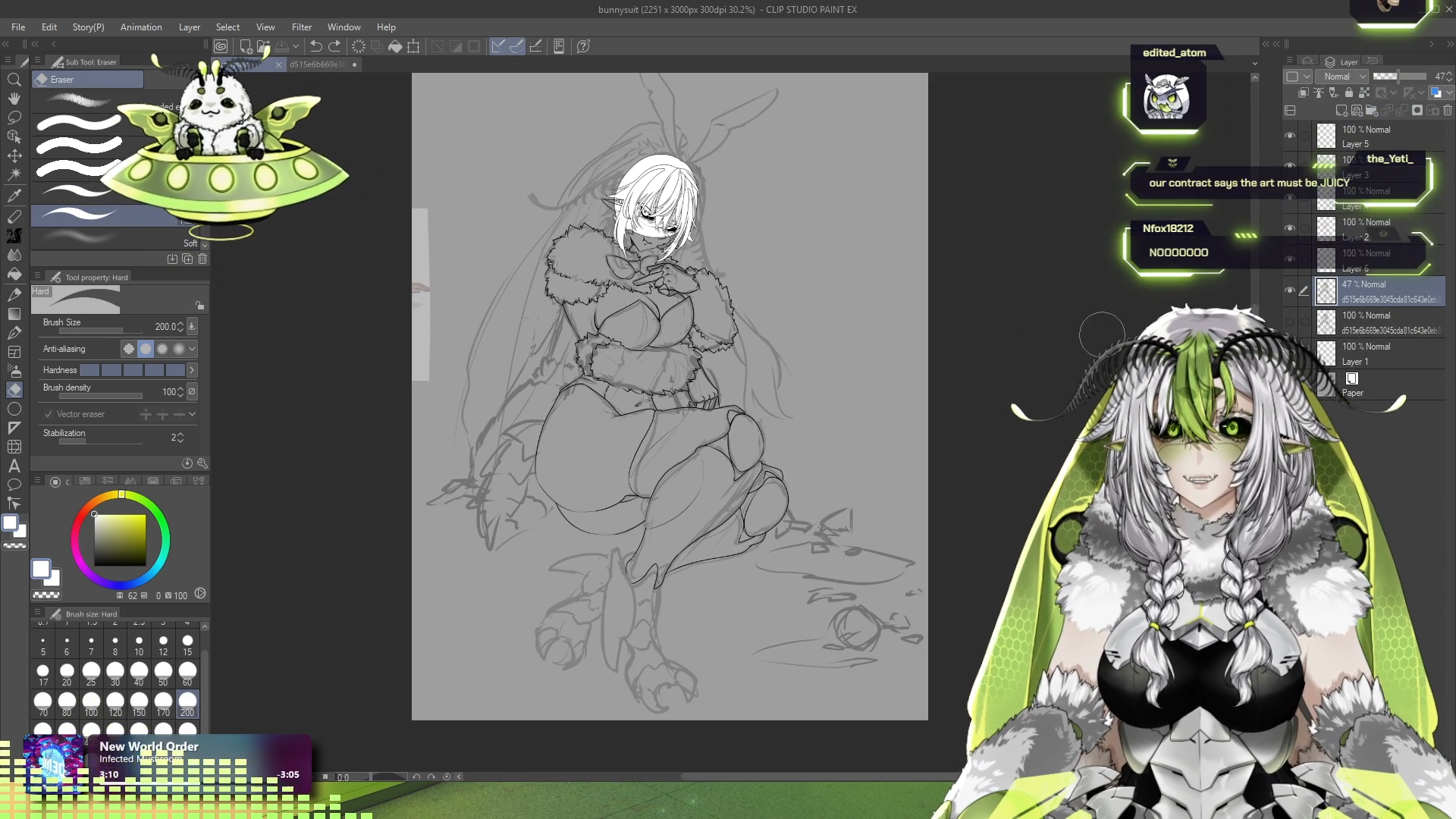This screenshot has width=1456, height=819.
Task: Click the Fill bucket toolbar icon
Action: (395, 46)
